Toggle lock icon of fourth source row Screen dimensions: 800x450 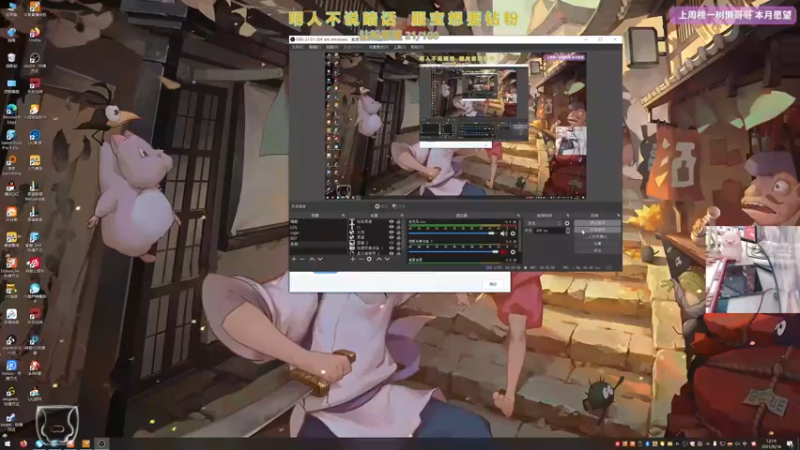point(398,237)
